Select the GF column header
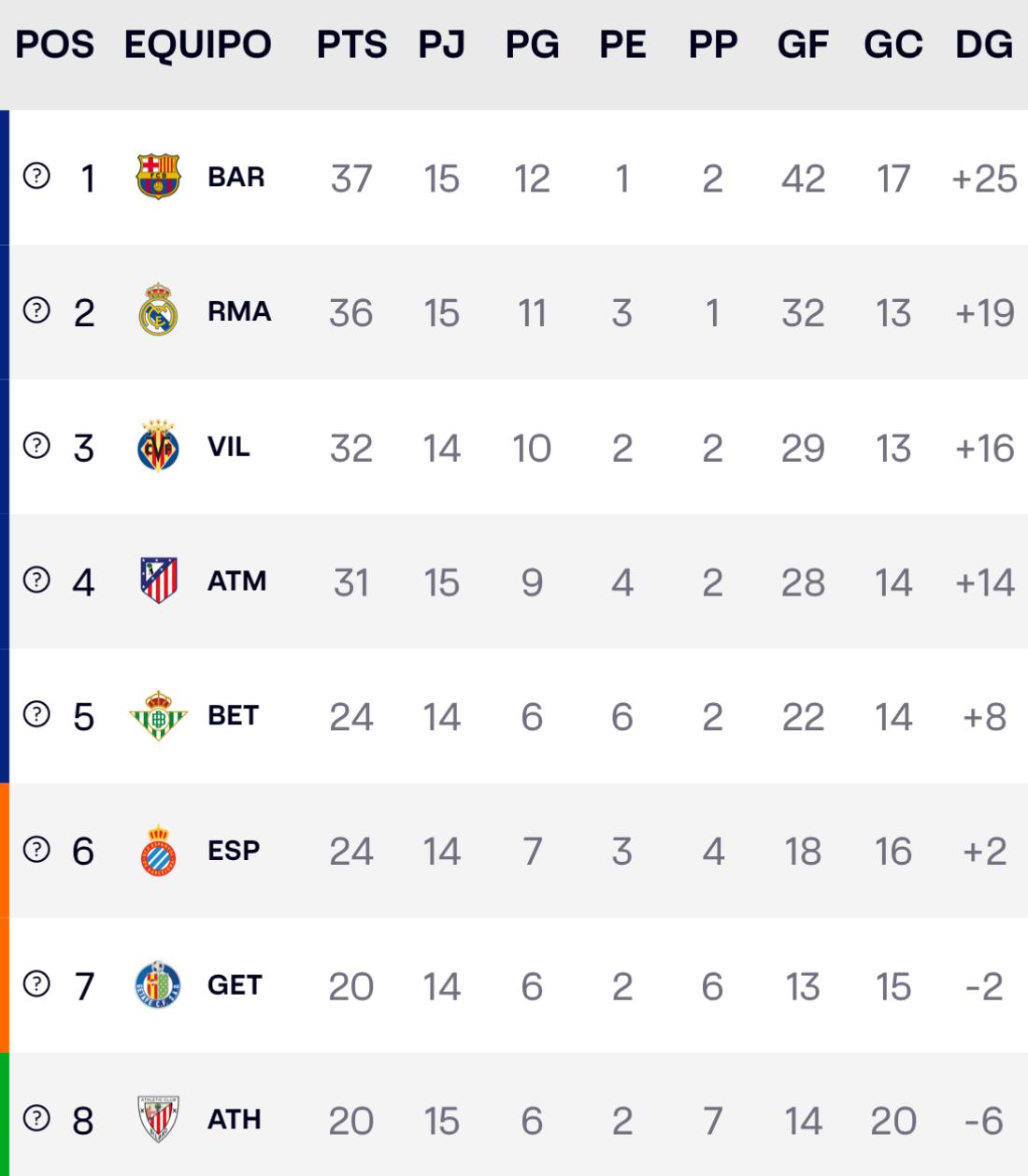Viewport: 1028px width, 1176px height. [x=803, y=45]
